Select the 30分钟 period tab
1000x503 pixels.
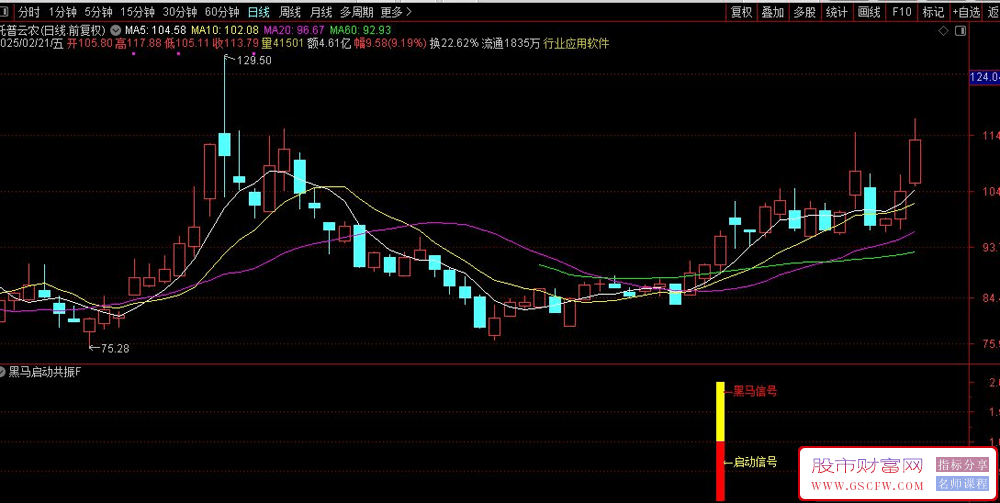point(179,11)
